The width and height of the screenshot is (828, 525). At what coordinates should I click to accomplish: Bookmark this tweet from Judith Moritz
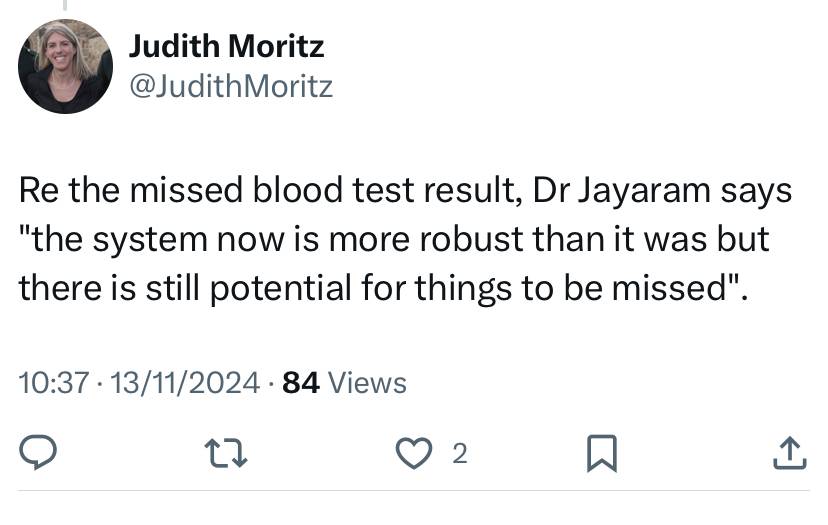(x=602, y=453)
